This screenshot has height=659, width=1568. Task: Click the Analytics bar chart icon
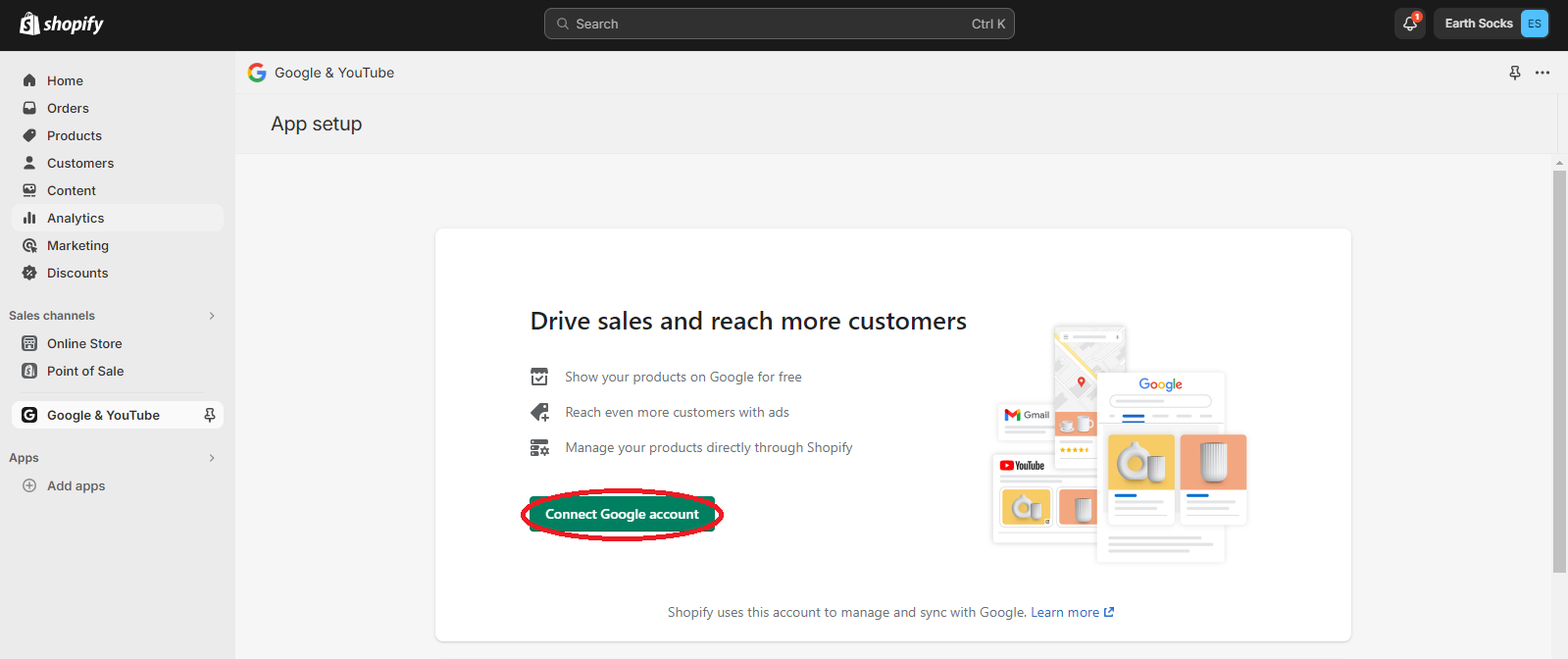coord(29,218)
